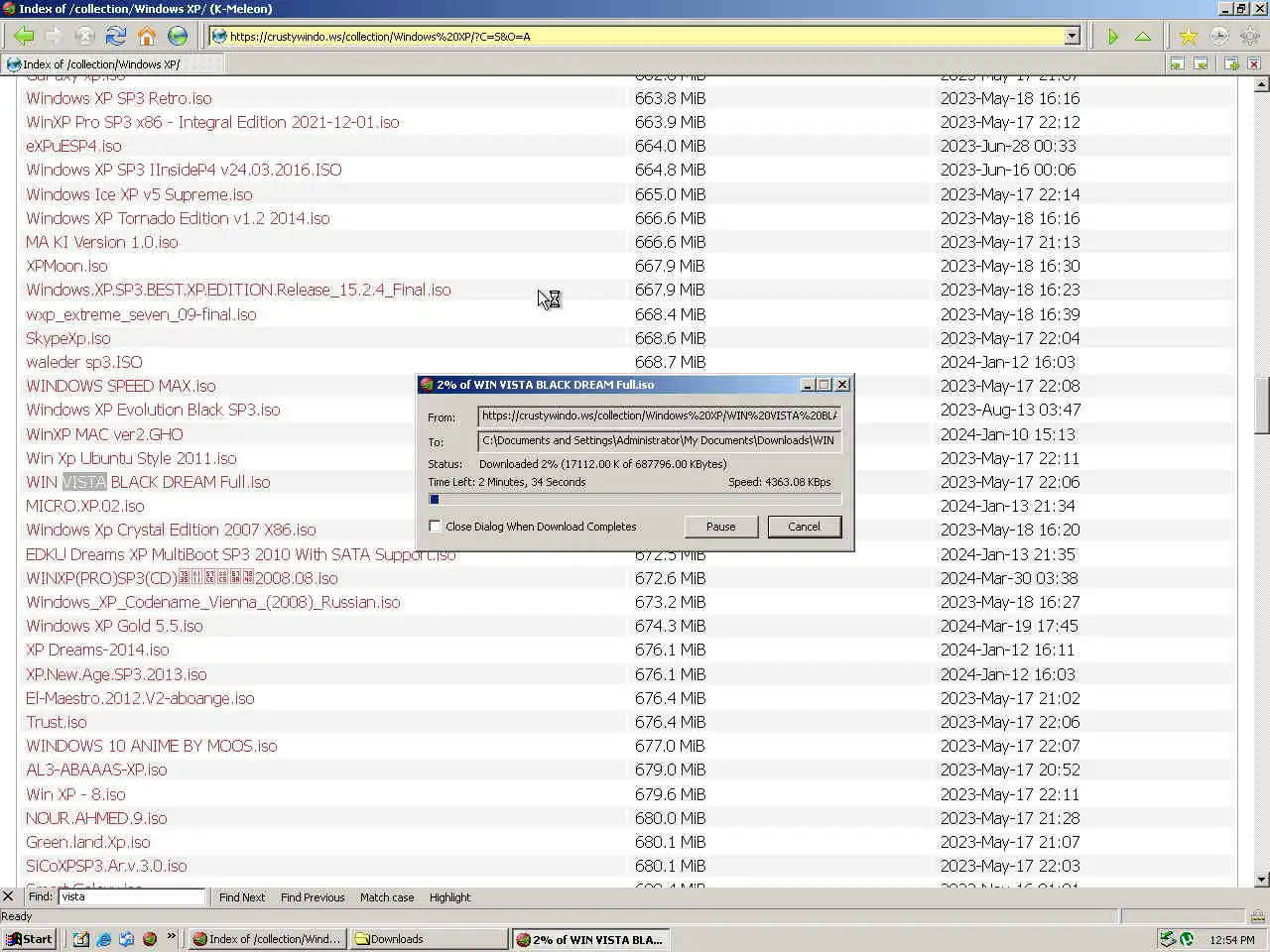Click the scrollbar up arrow
The height and width of the screenshot is (952, 1270).
(x=1261, y=85)
